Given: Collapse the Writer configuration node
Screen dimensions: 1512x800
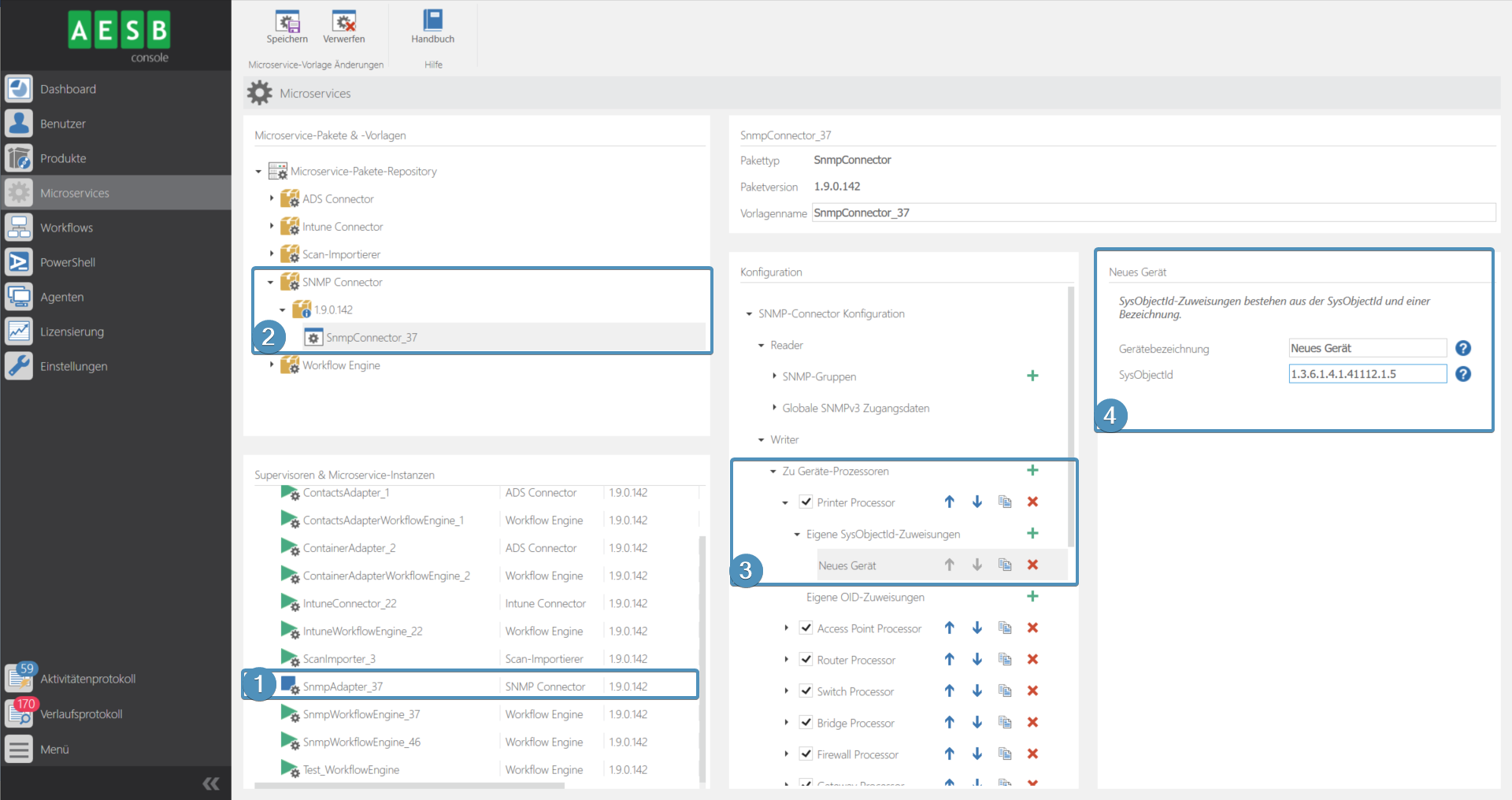Looking at the screenshot, I should (x=762, y=439).
